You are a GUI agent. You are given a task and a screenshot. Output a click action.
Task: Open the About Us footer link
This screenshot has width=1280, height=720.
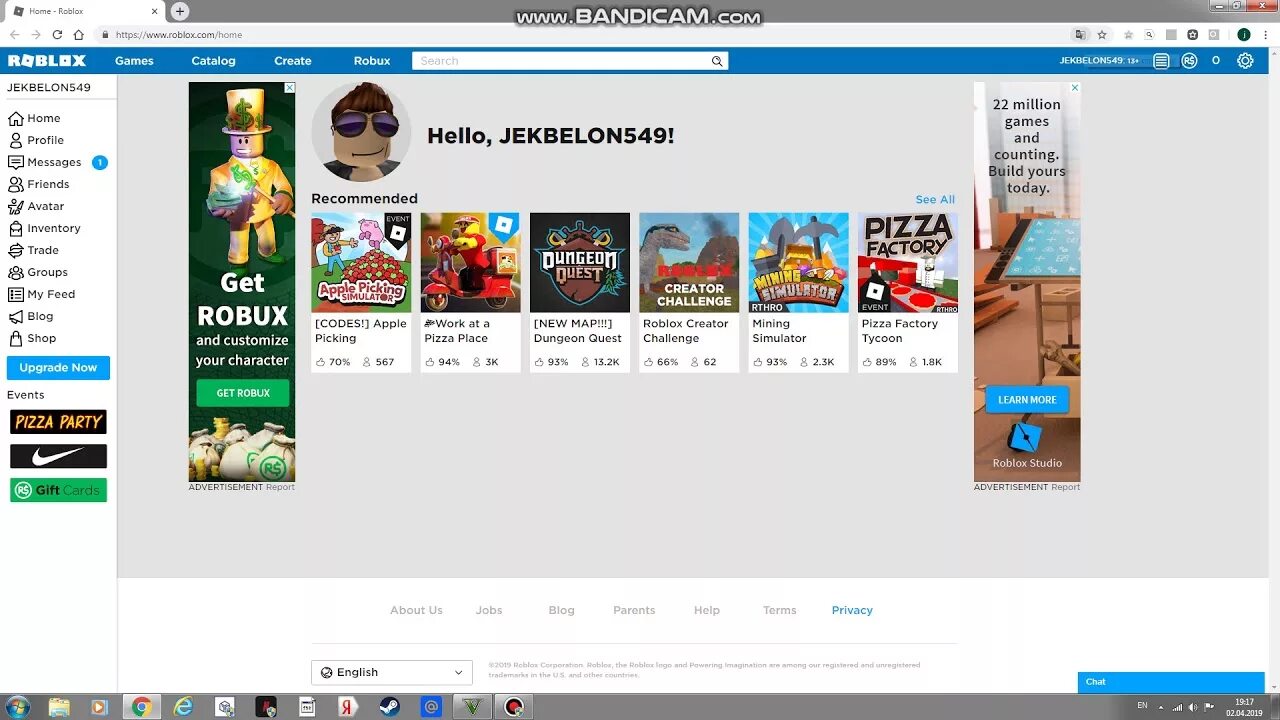(x=416, y=610)
